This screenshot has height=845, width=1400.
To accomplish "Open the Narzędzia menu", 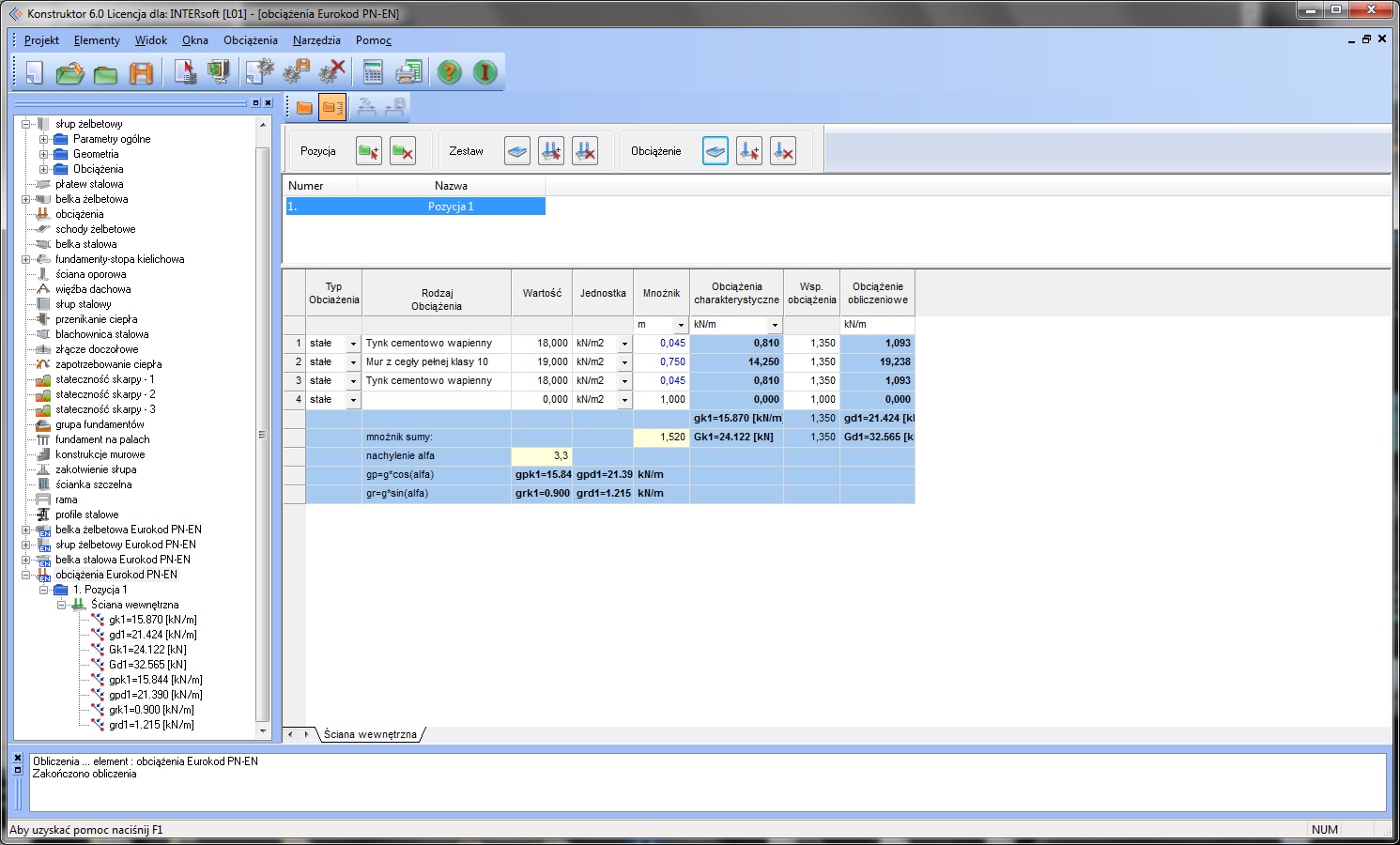I will [x=316, y=40].
